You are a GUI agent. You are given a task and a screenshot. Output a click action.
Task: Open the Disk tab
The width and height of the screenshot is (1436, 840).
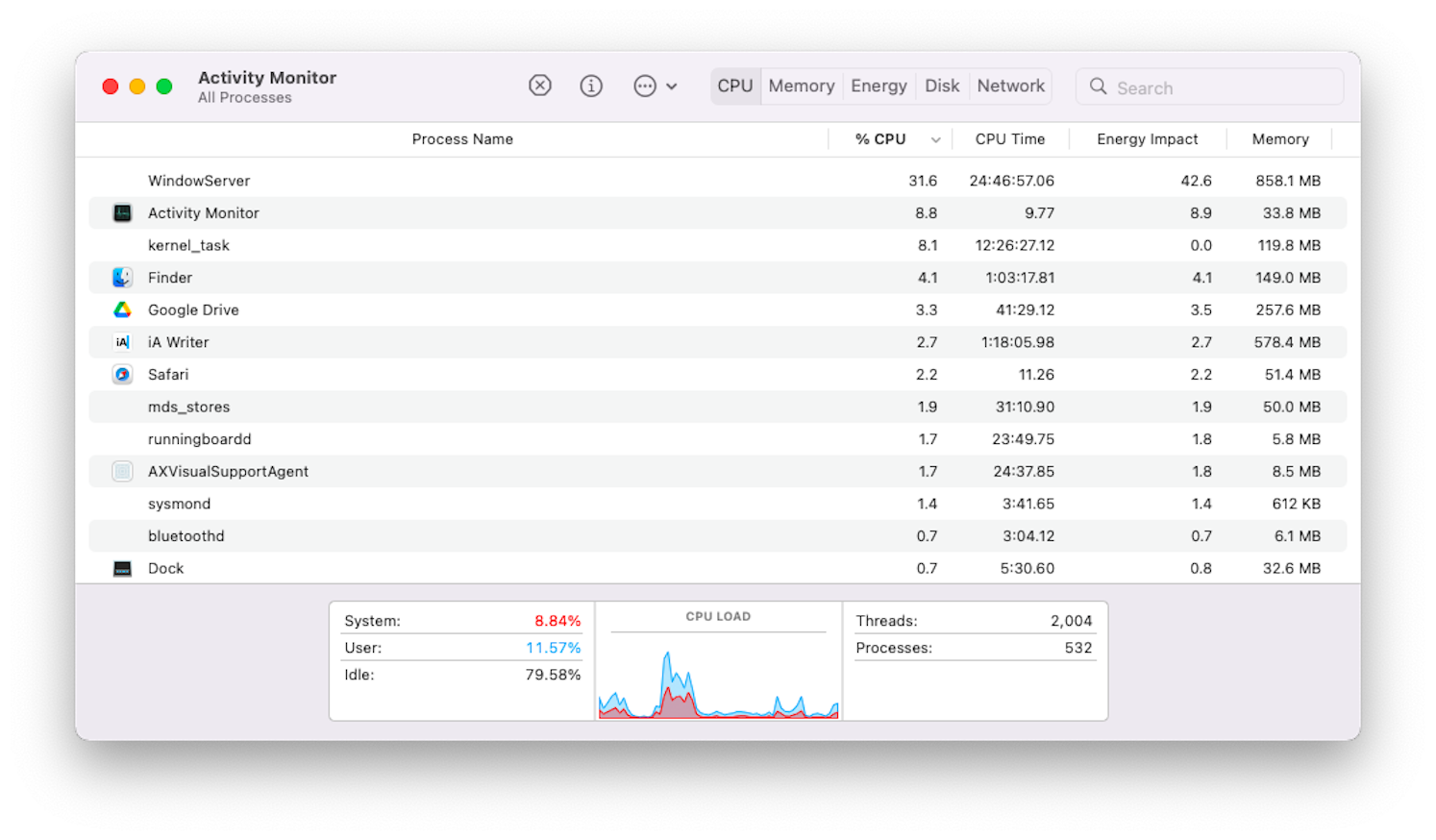[942, 86]
